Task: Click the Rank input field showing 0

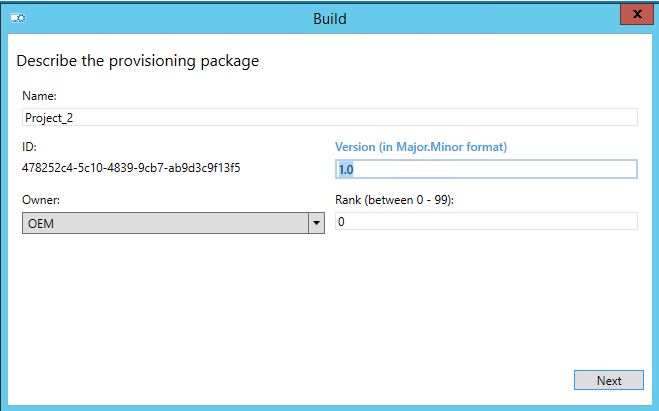Action: click(486, 221)
